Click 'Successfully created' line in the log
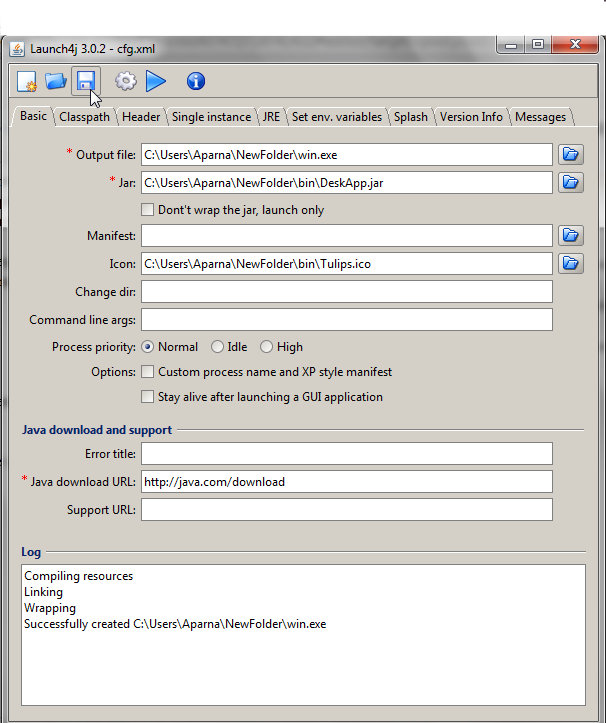This screenshot has height=723, width=606. [175, 624]
